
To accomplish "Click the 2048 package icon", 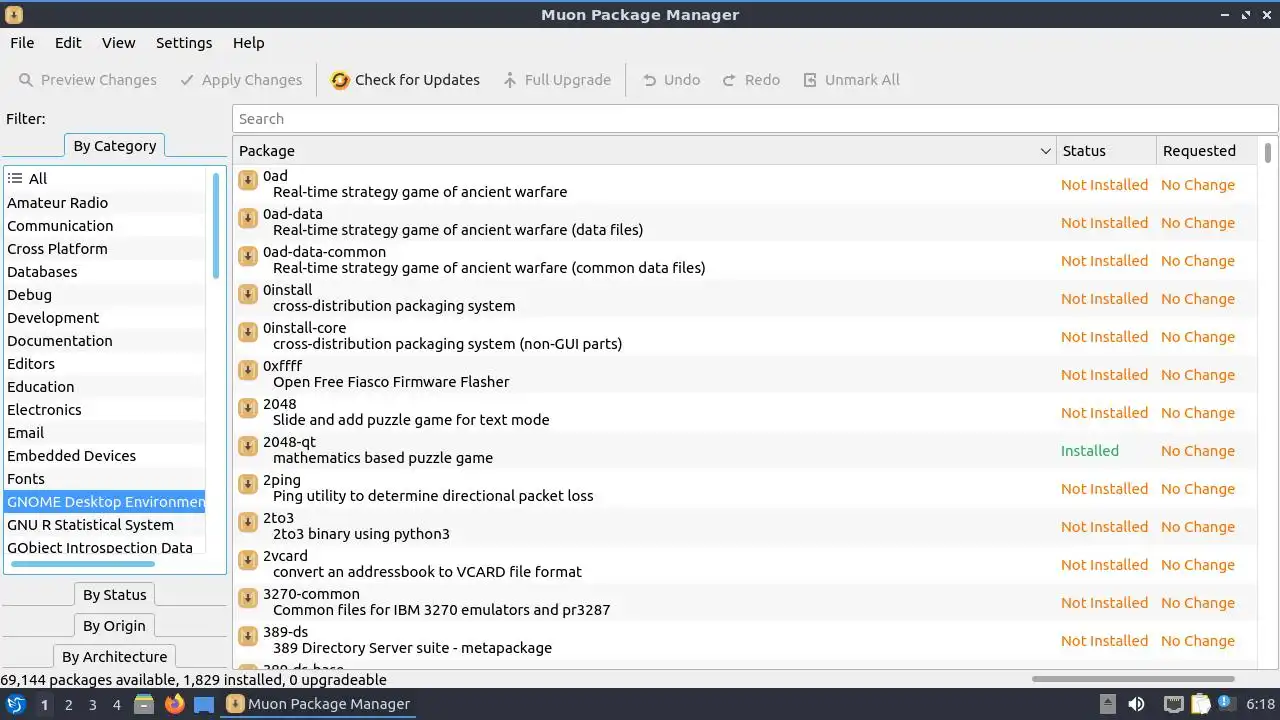I will click(248, 408).
